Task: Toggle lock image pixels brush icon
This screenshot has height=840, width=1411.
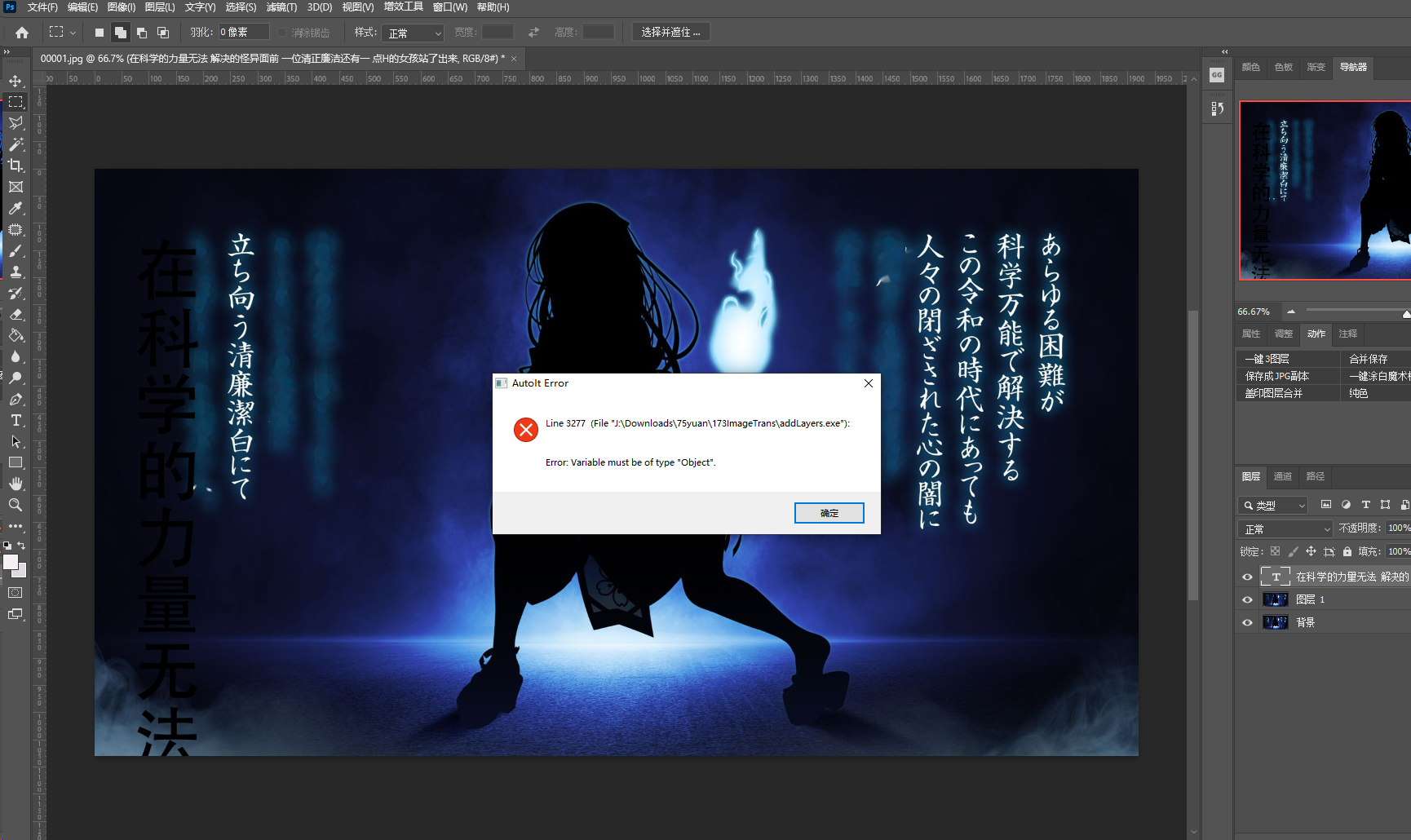Action: point(1293,551)
